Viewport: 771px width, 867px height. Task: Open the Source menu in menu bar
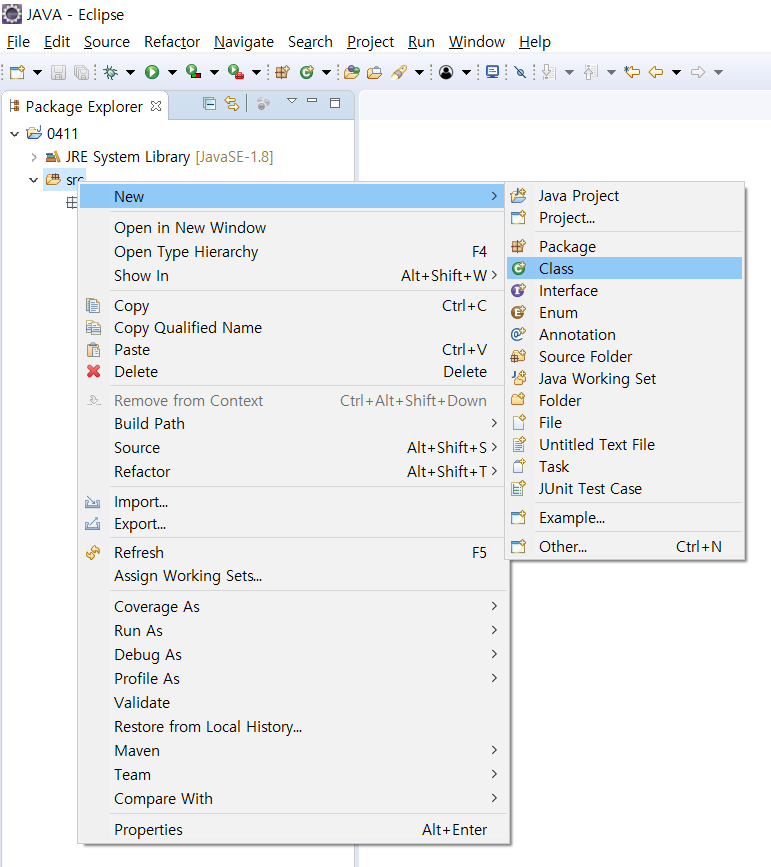[x=107, y=42]
